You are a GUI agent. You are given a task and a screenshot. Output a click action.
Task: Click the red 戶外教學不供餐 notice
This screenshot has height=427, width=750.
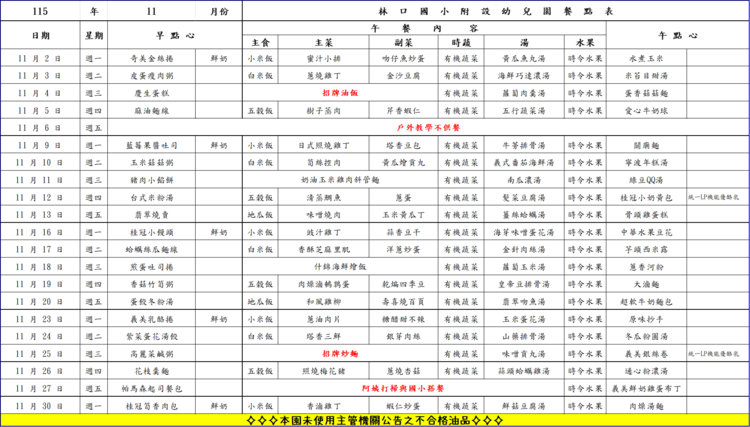(x=429, y=128)
